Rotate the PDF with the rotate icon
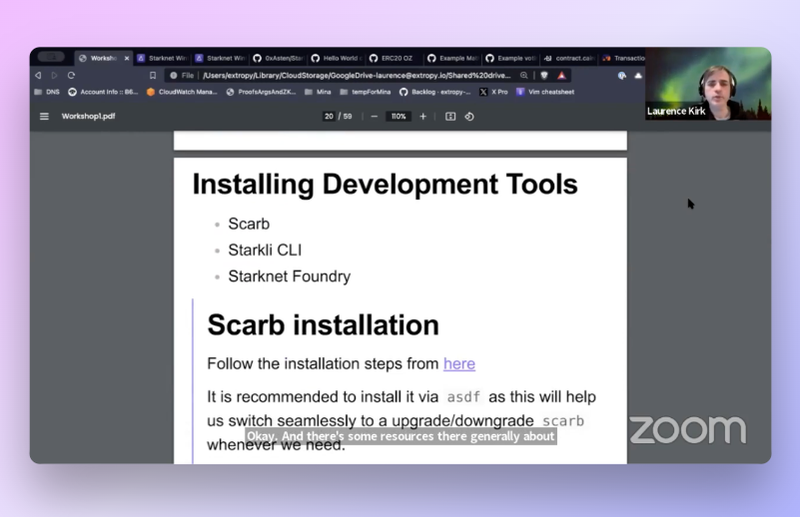Screen dimensions: 800x517 click(469, 116)
